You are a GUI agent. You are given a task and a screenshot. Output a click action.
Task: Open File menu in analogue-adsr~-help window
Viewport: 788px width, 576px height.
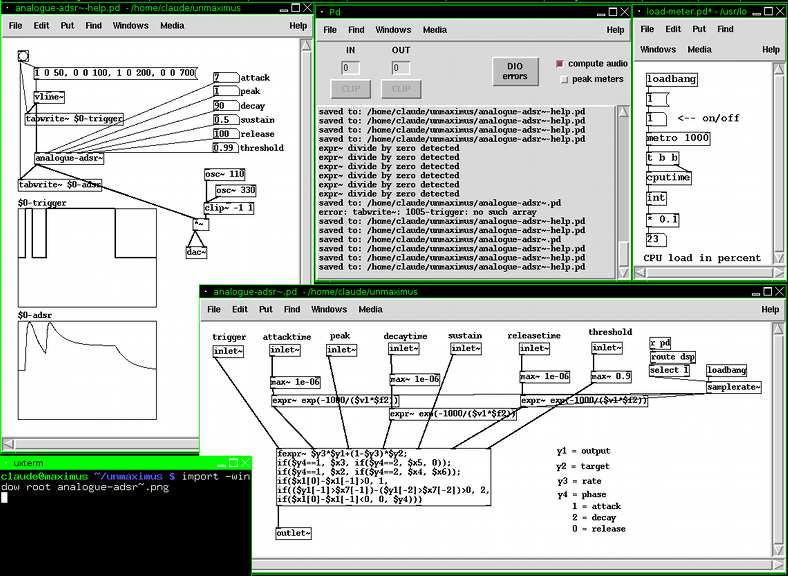[x=16, y=26]
